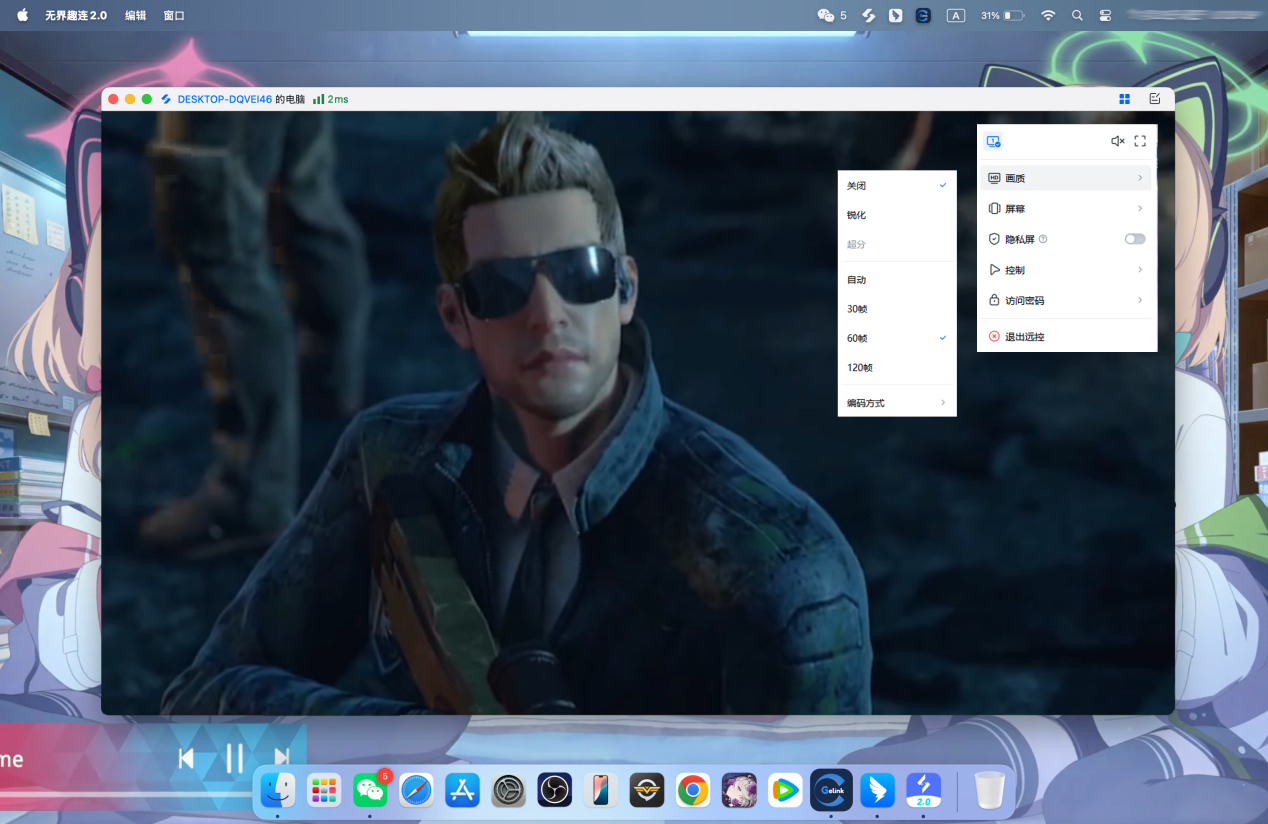The height and width of the screenshot is (824, 1268).
Task: Open the 访问密码 access password submenu
Action: point(1066,300)
